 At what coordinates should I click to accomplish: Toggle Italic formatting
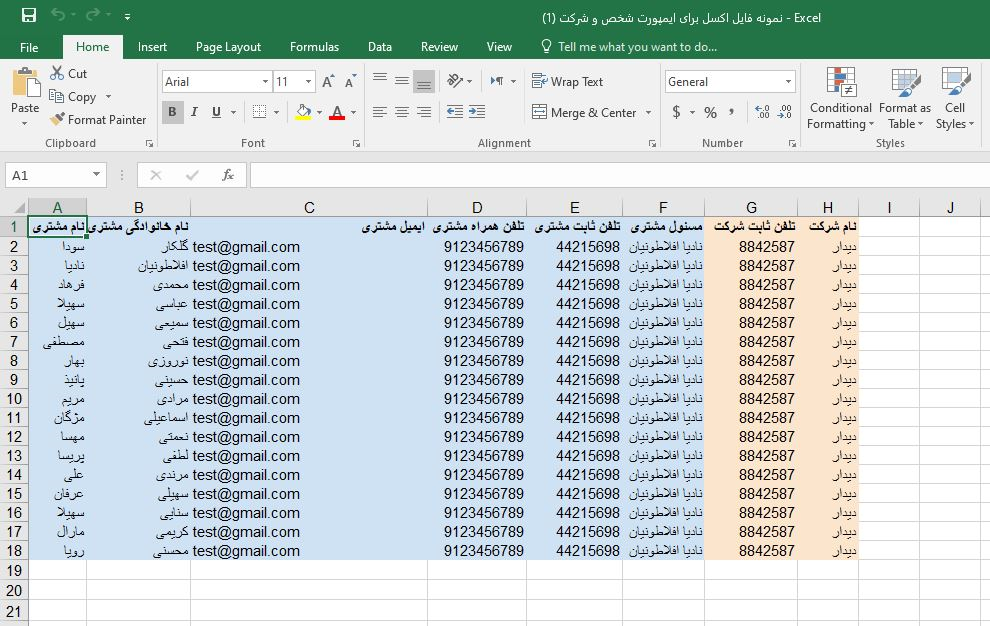(x=194, y=113)
